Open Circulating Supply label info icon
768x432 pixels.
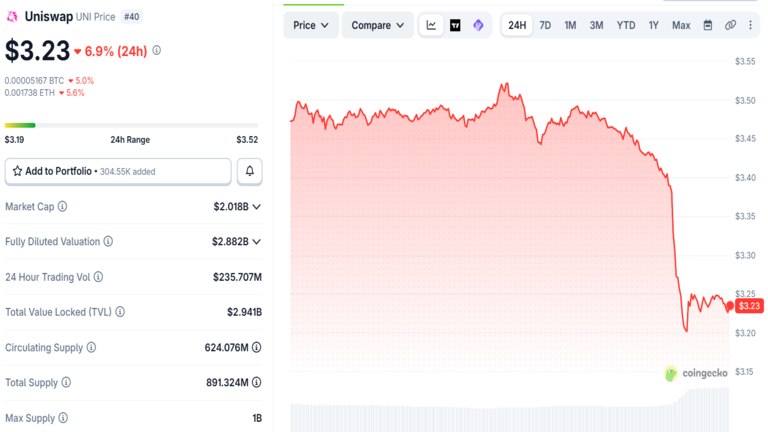(x=91, y=347)
